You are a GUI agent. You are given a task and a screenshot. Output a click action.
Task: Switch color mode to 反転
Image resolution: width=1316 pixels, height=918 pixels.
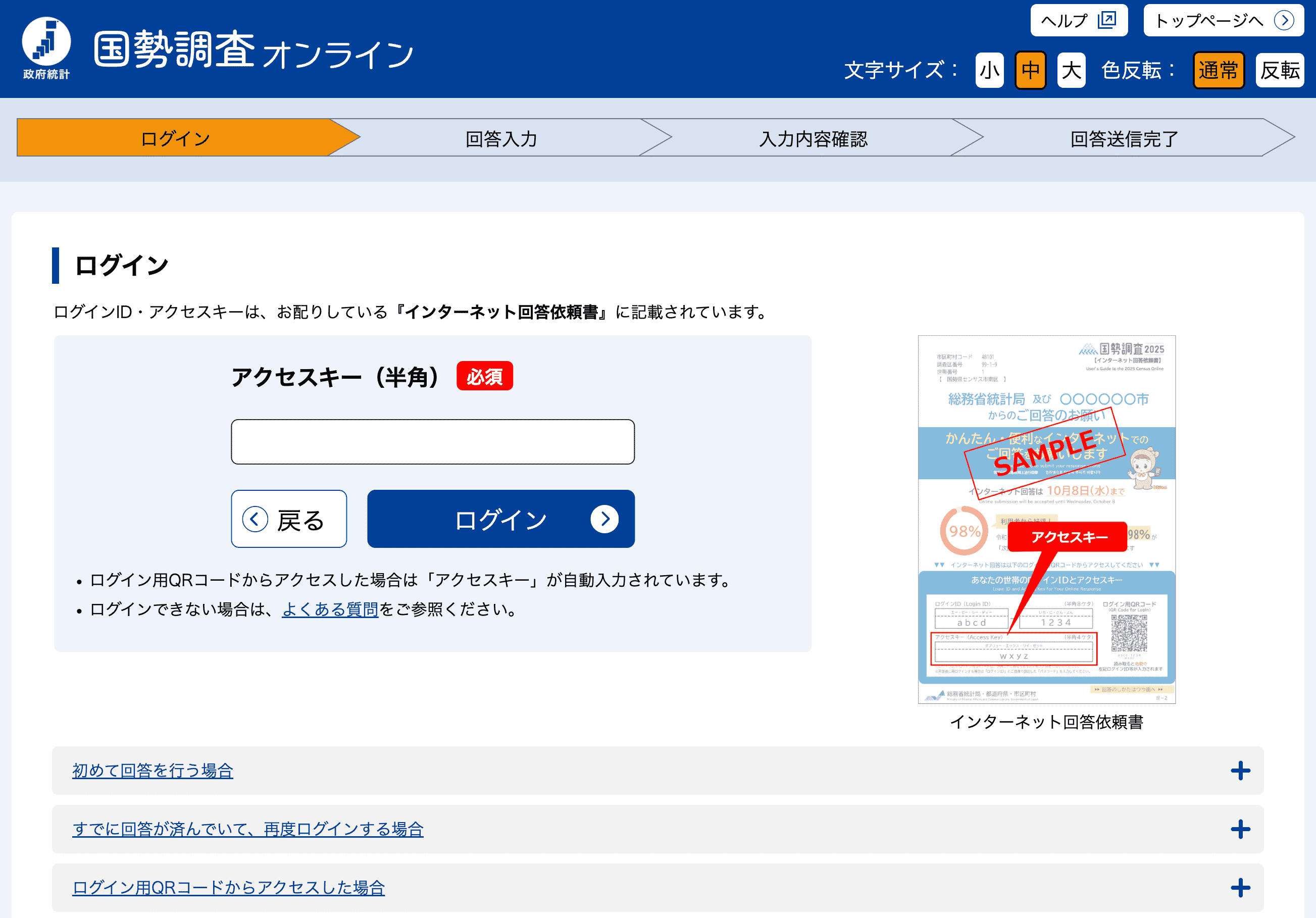(1279, 71)
